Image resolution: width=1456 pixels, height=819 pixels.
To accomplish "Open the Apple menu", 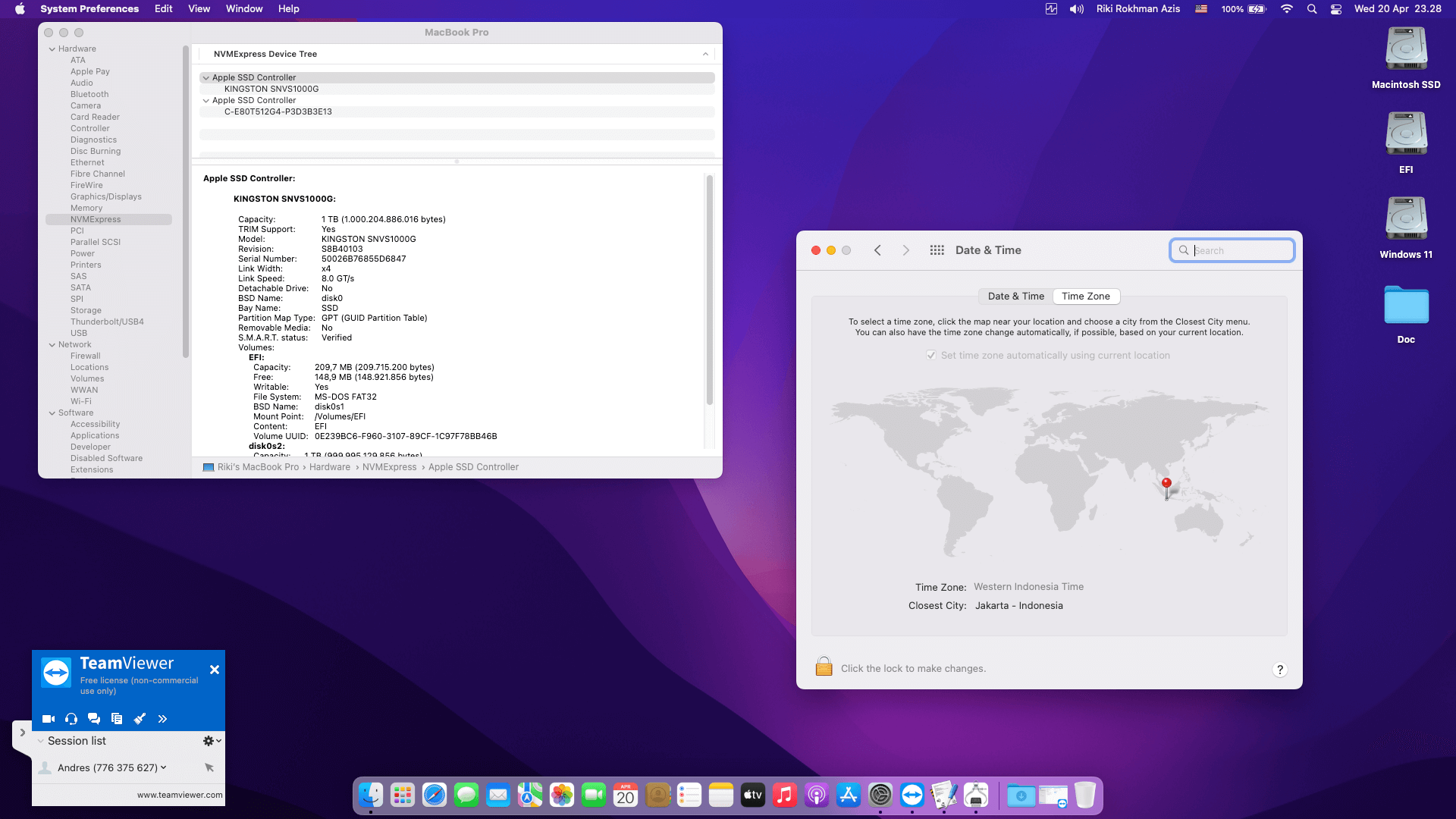I will tap(20, 9).
